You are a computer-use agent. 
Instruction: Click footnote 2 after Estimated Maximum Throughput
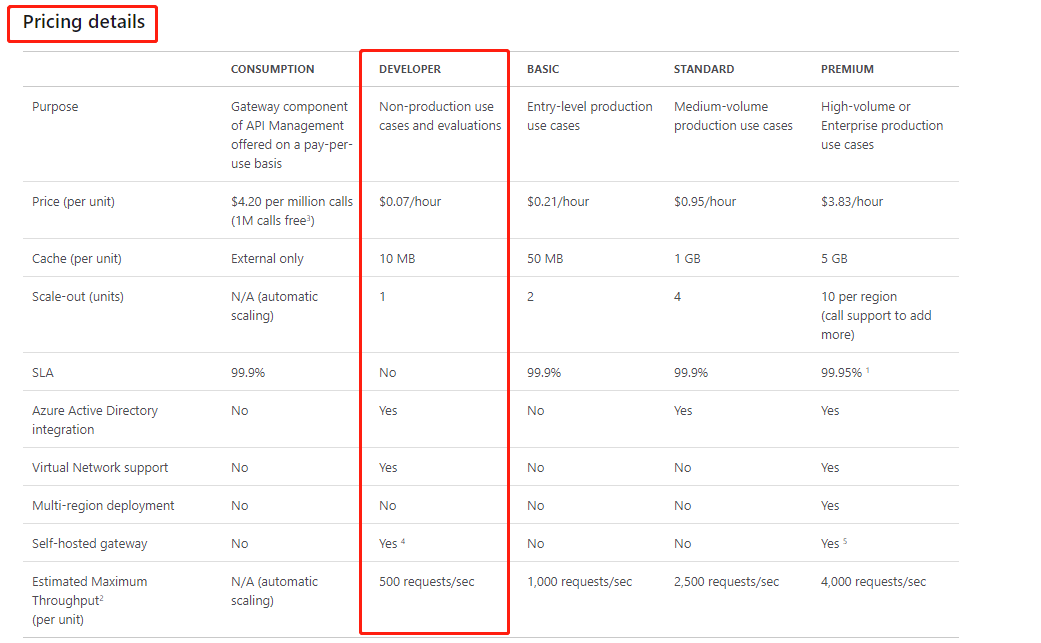click(x=101, y=598)
